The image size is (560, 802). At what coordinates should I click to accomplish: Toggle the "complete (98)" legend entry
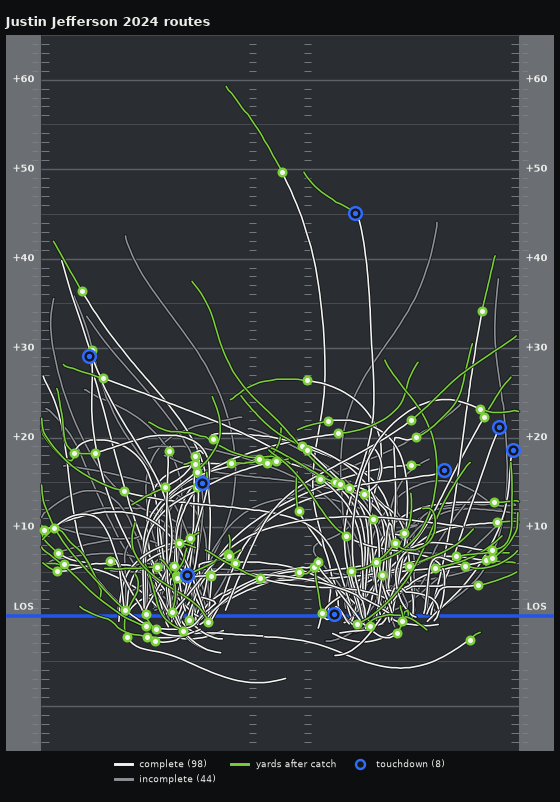173,764
